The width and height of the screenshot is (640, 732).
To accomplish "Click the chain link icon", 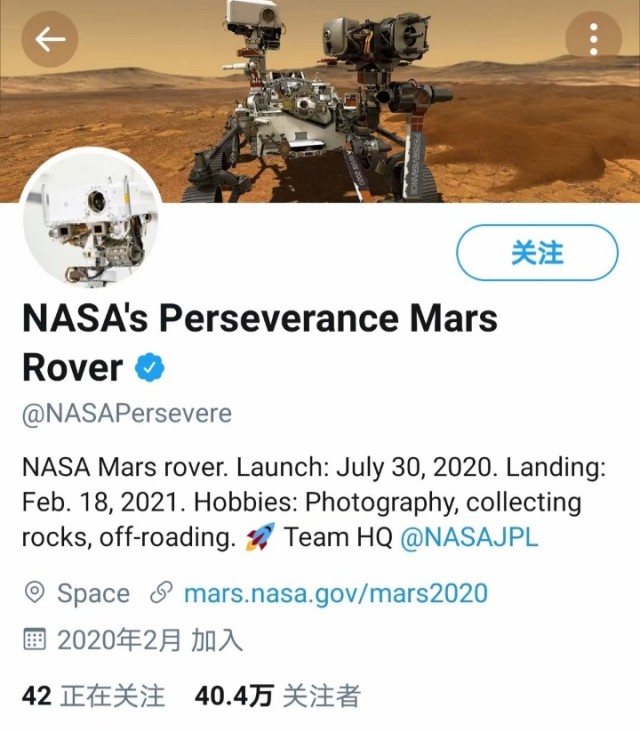I will [161, 592].
